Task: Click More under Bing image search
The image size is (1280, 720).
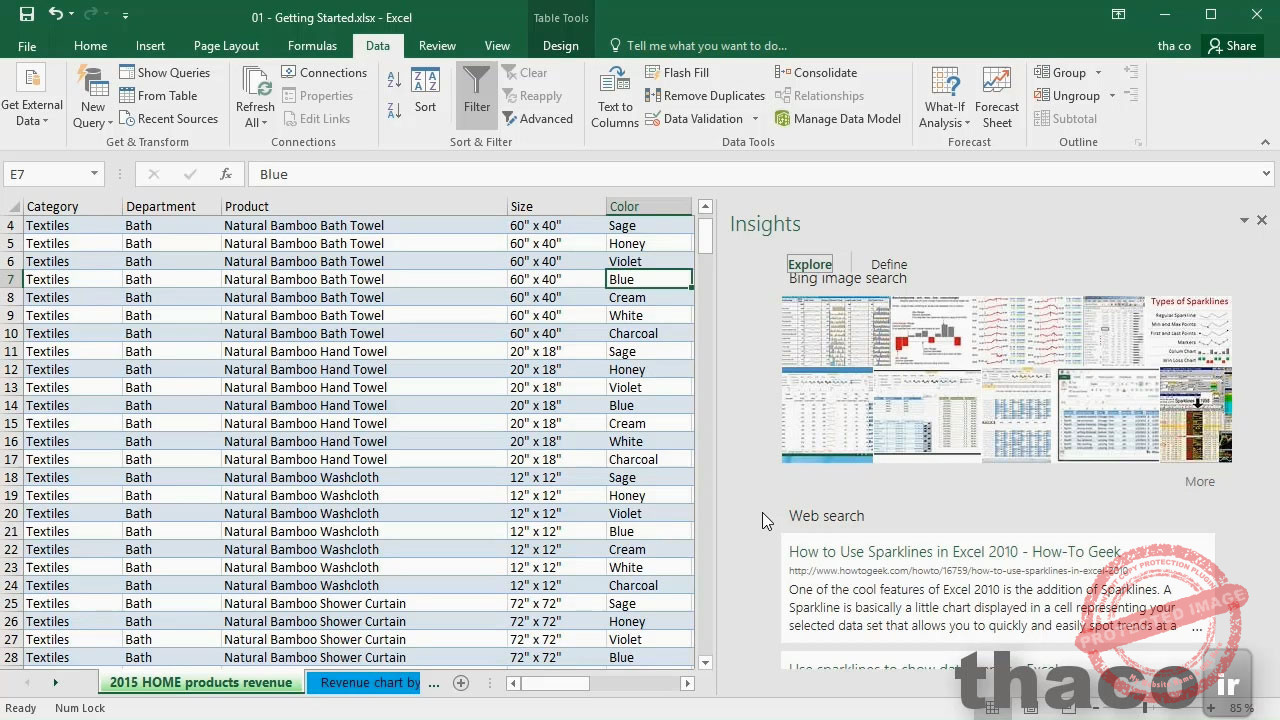Action: (x=1200, y=482)
